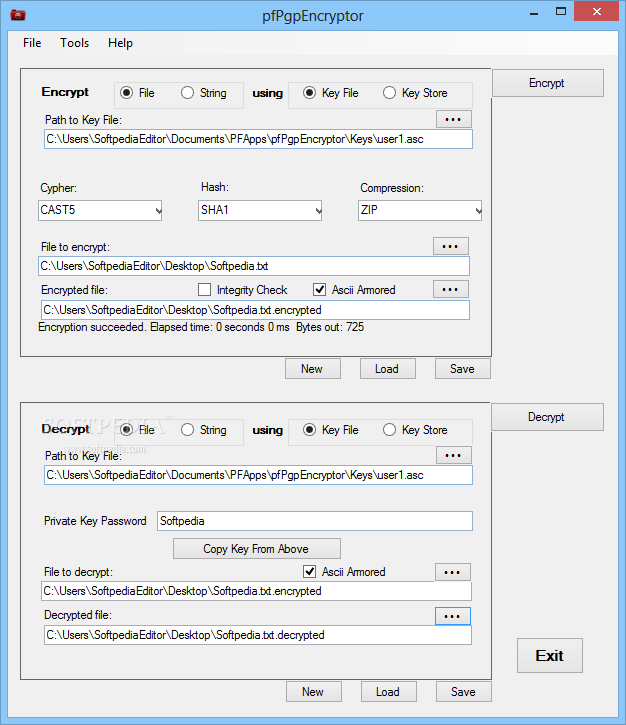Click the pfPgpEncryptor app icon in title bar
This screenshot has width=626, height=725.
point(17,14)
